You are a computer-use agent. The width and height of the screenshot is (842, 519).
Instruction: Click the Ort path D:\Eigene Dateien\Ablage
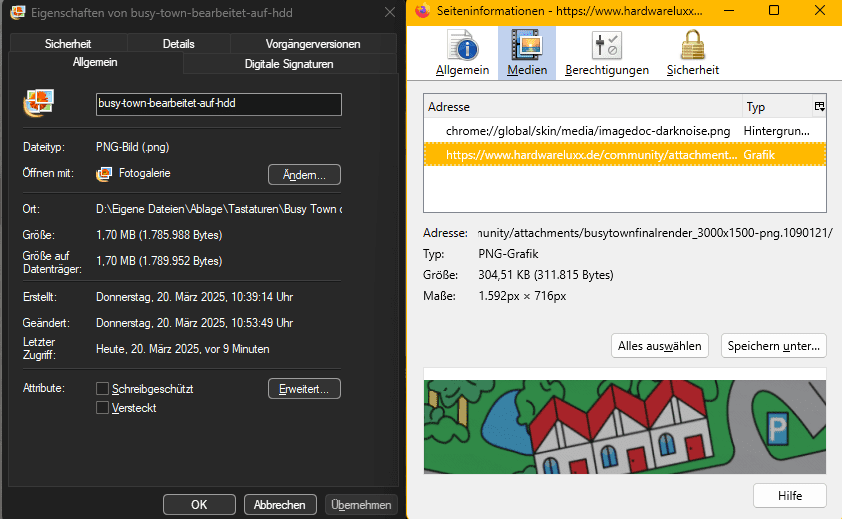tap(219, 209)
